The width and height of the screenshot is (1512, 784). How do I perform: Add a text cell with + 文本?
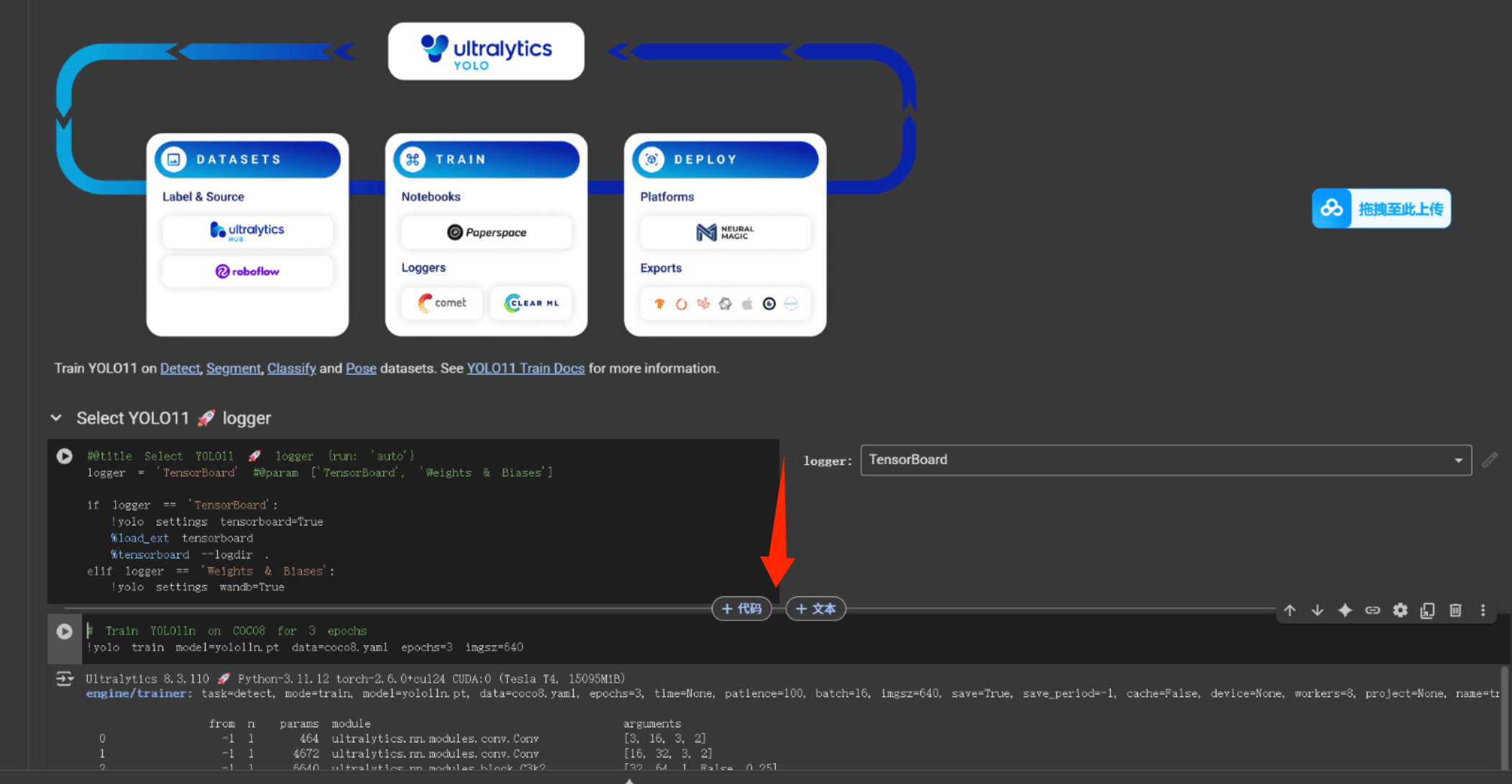click(815, 609)
